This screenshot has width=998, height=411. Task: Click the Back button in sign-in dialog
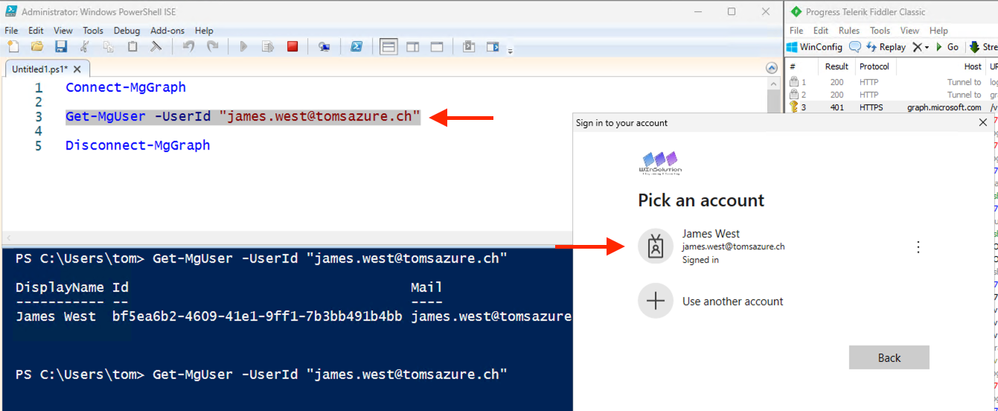tap(889, 358)
